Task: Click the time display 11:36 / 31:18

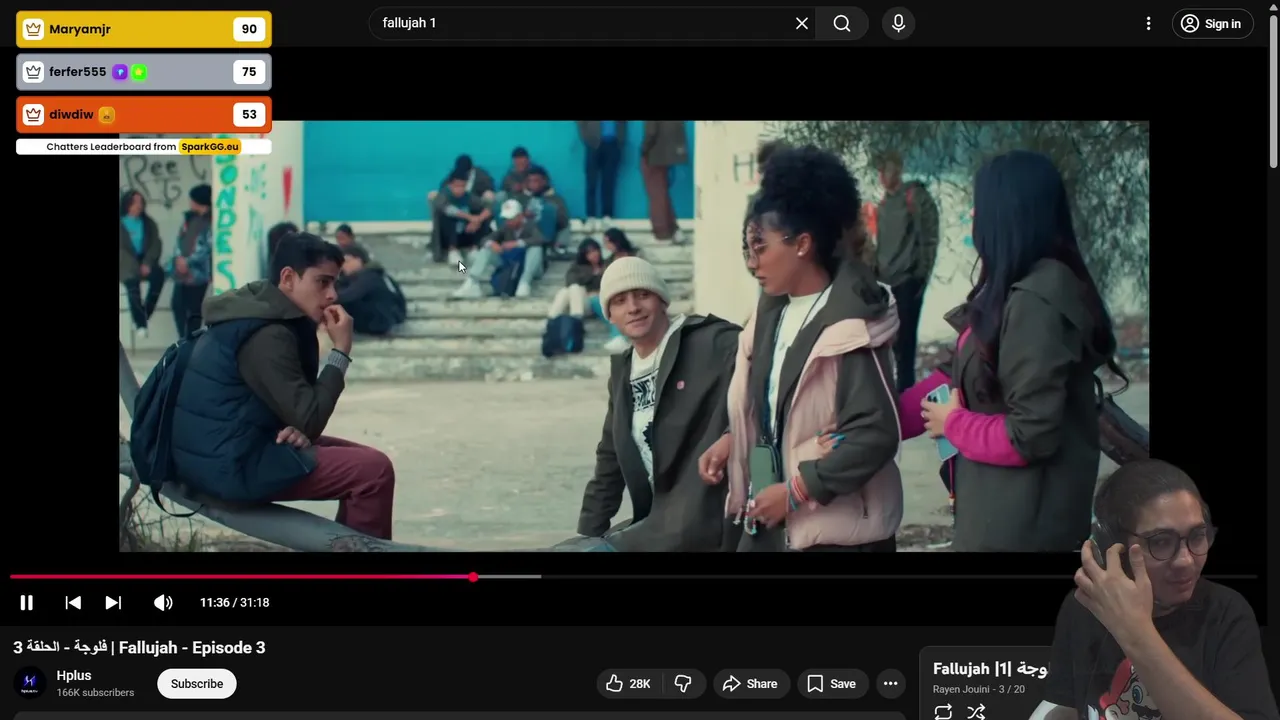Action: click(x=234, y=602)
